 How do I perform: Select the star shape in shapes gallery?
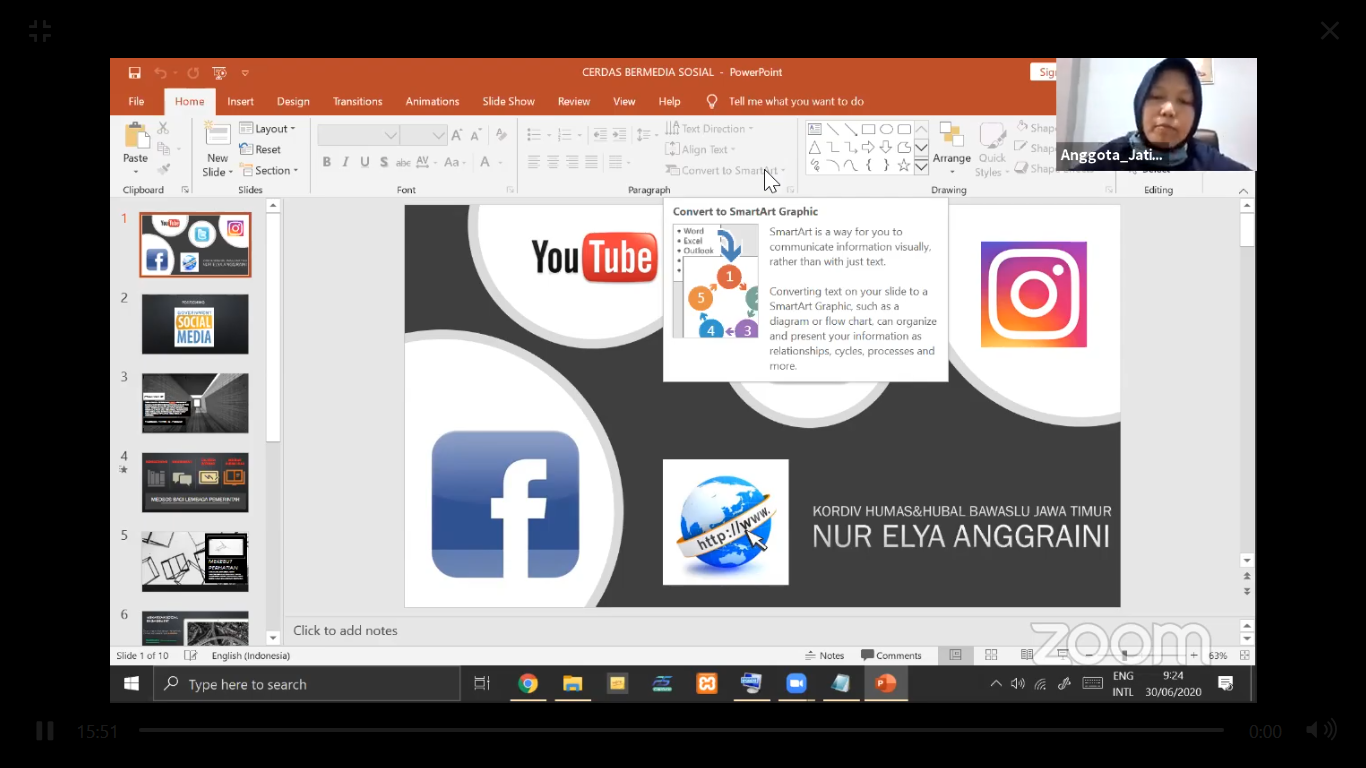(904, 165)
